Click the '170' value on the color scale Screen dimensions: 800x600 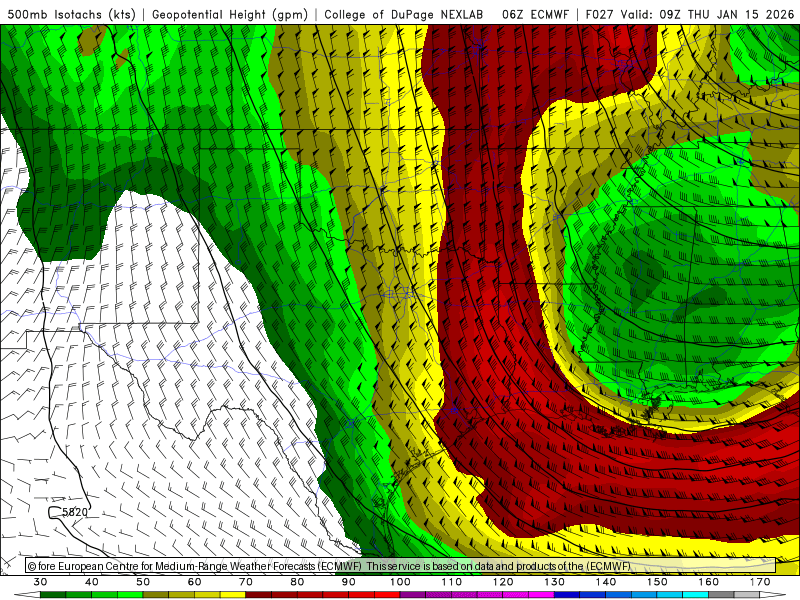760,582
